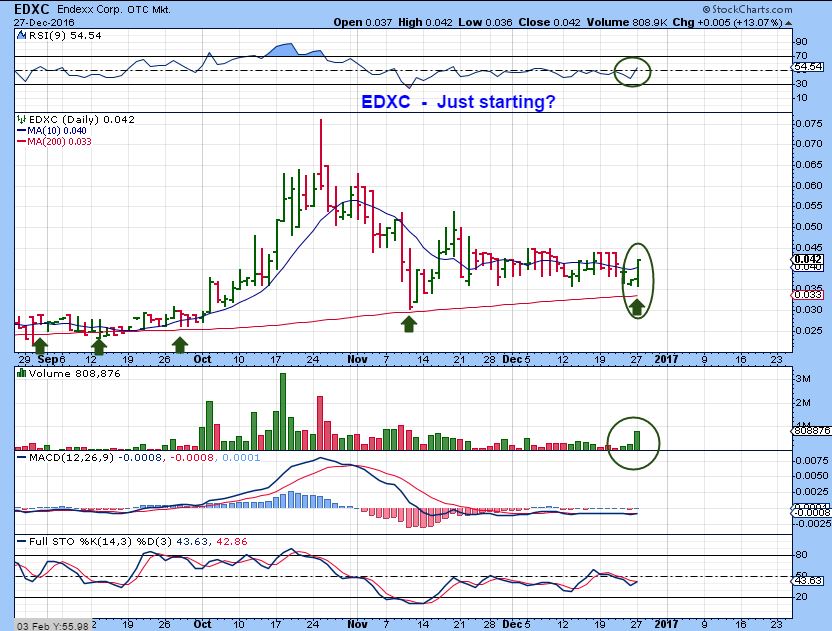Click the blue 0.0001 MACD histogram value

(x=241, y=457)
